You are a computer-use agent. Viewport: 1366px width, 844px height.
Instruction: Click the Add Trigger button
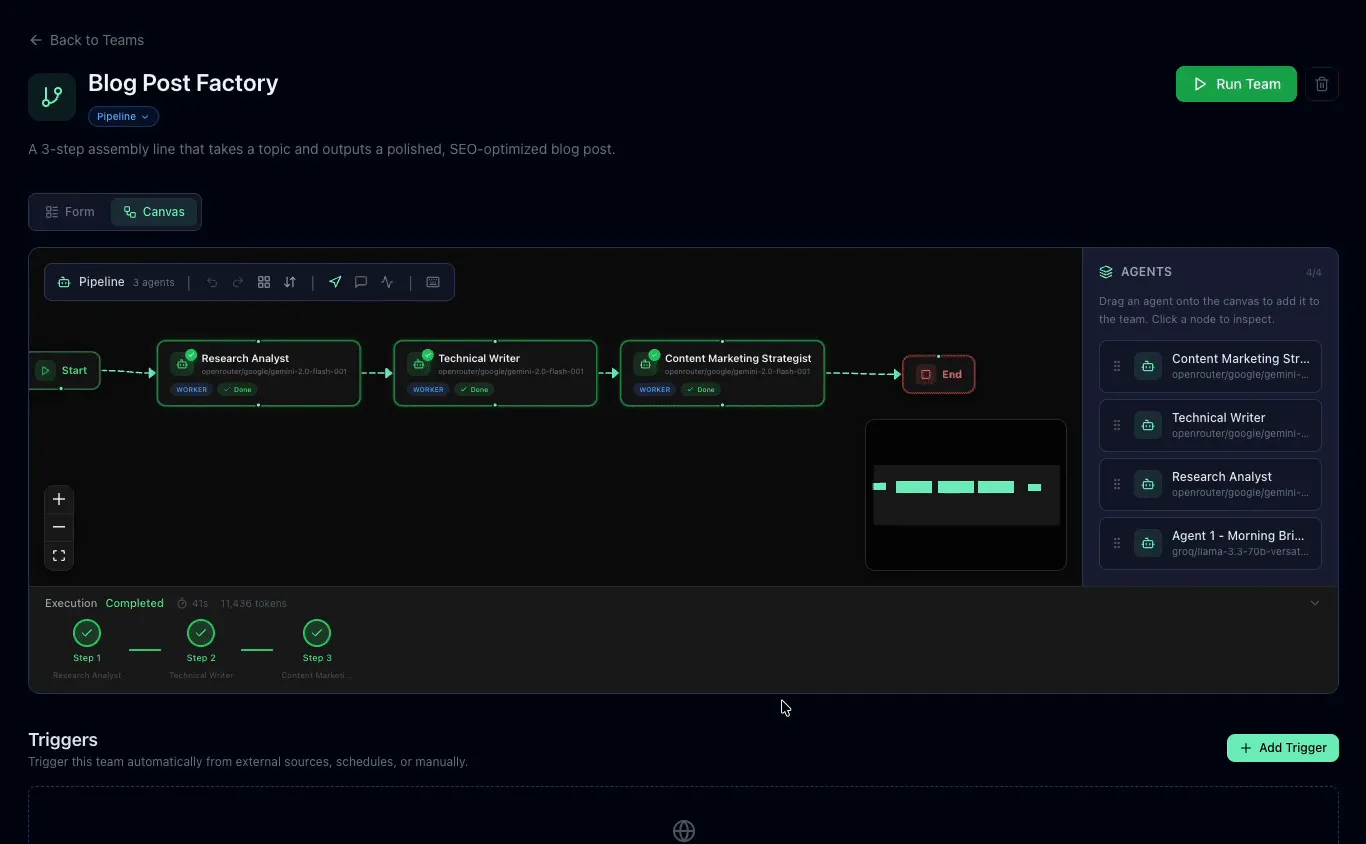coord(1282,748)
